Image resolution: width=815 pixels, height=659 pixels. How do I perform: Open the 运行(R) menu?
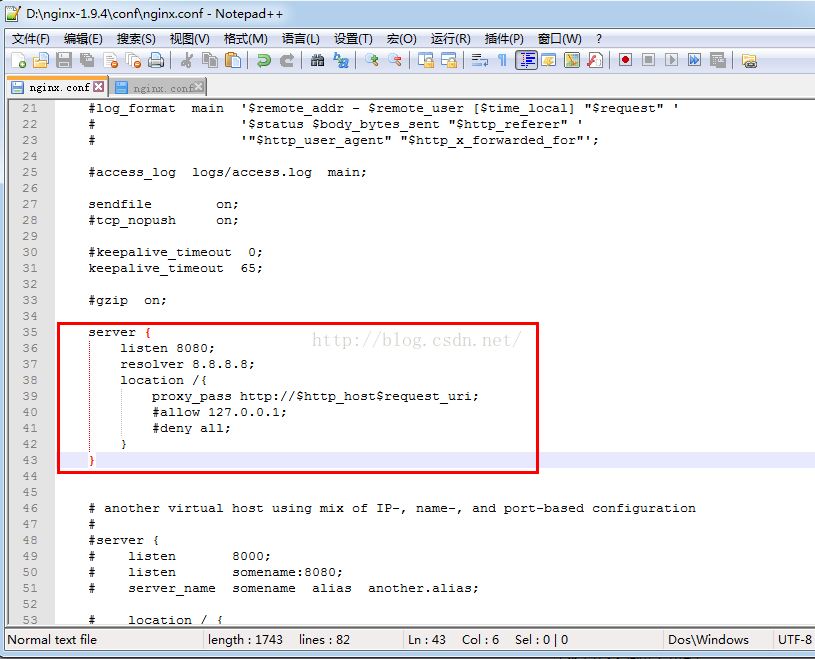pos(451,39)
